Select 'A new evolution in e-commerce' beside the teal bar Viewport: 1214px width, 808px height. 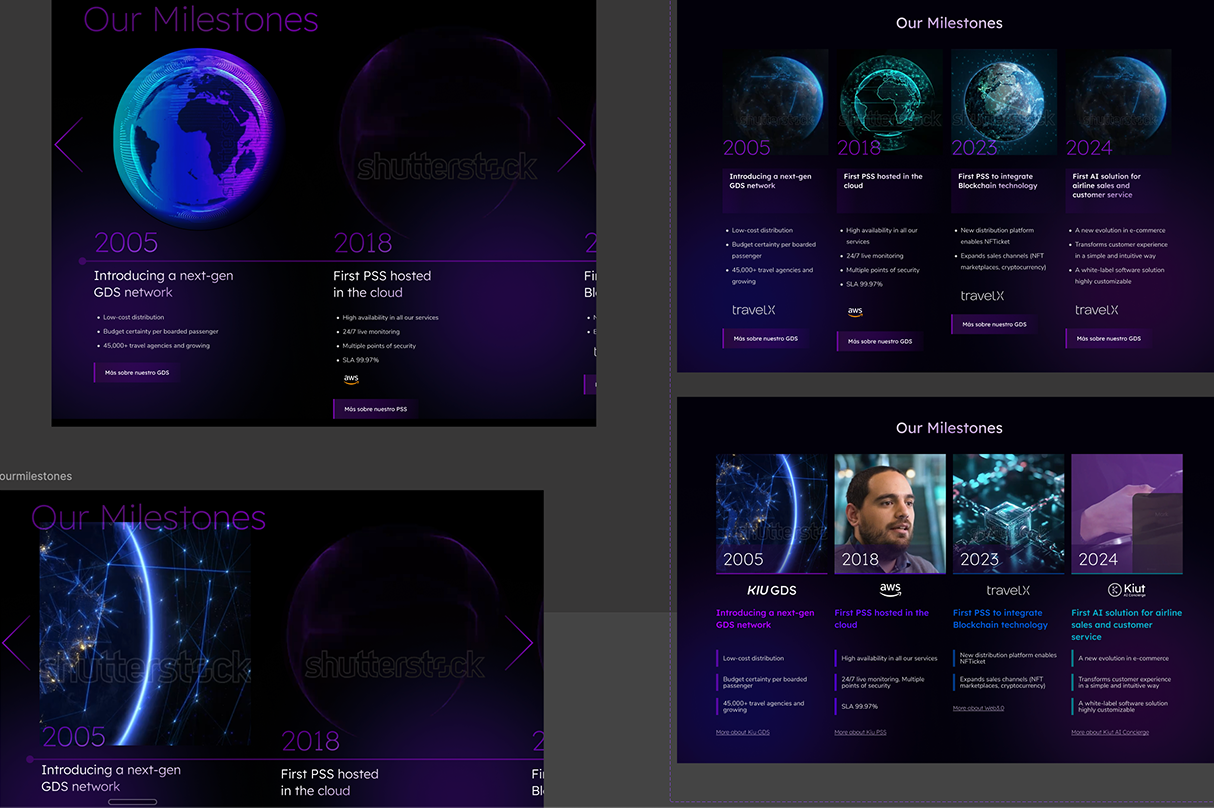click(1123, 658)
